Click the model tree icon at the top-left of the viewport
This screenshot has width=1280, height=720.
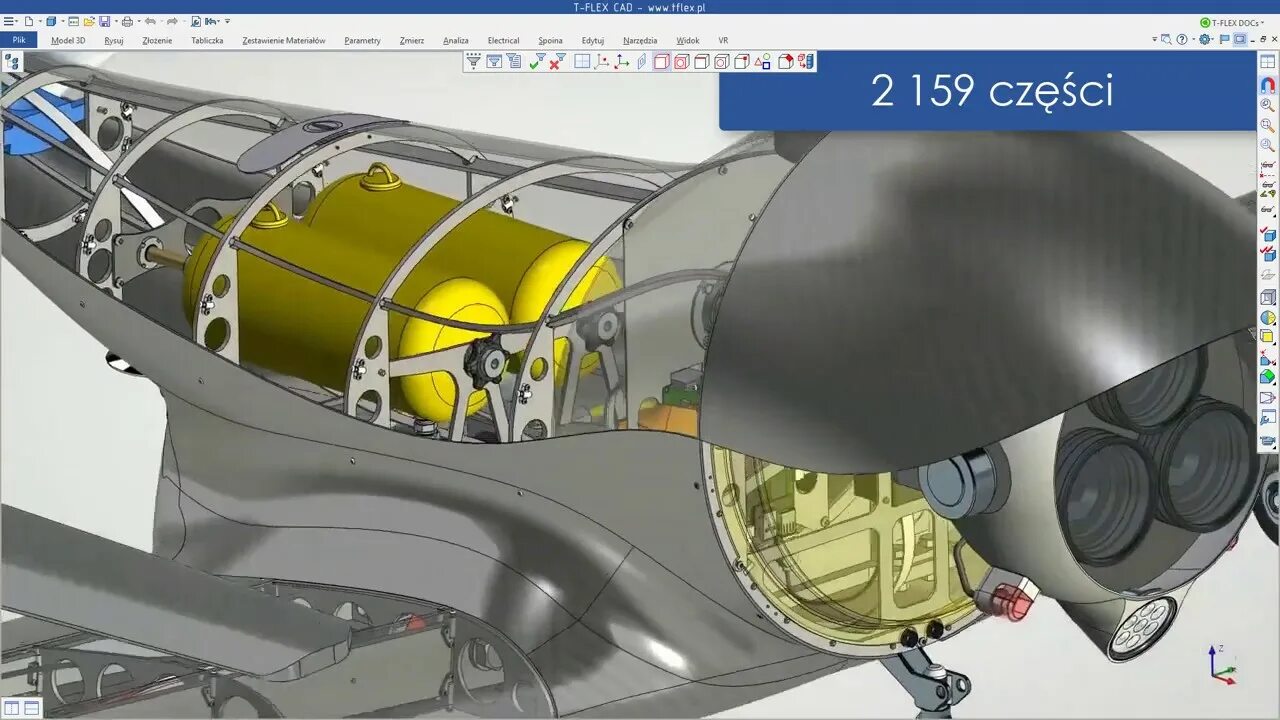pos(12,62)
